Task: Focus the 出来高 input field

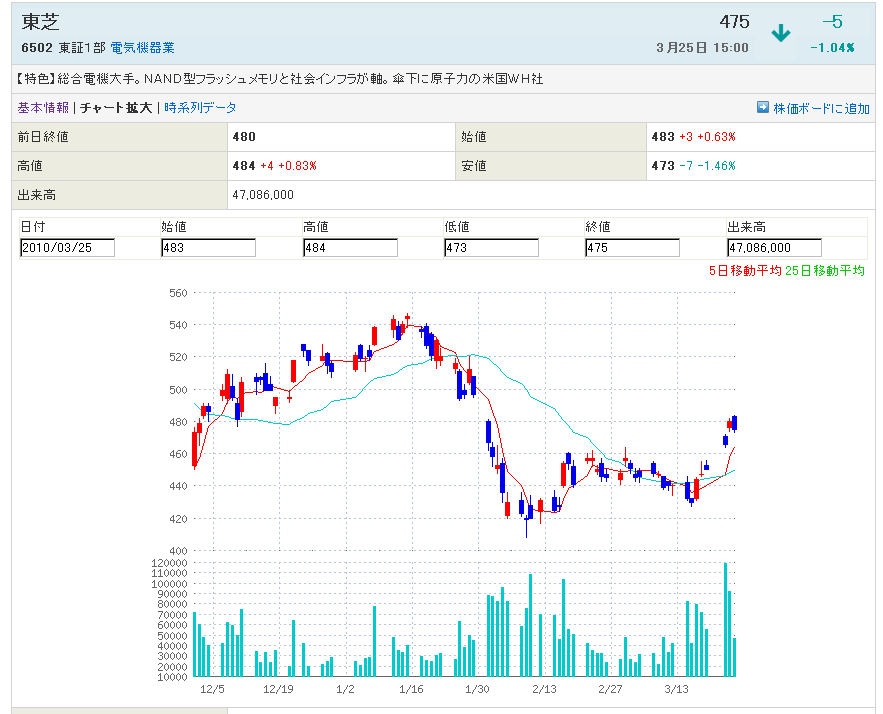Action: (x=774, y=248)
